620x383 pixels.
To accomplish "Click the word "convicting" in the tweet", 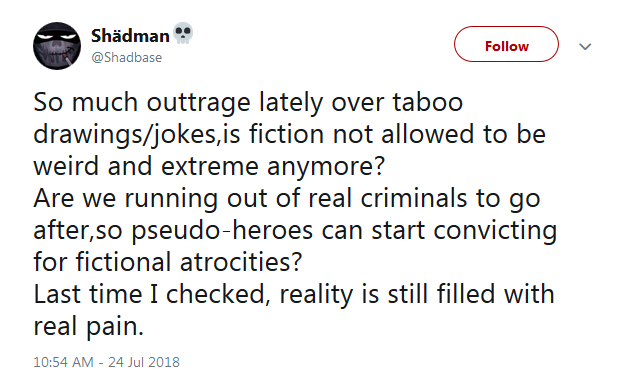I will coord(495,230).
